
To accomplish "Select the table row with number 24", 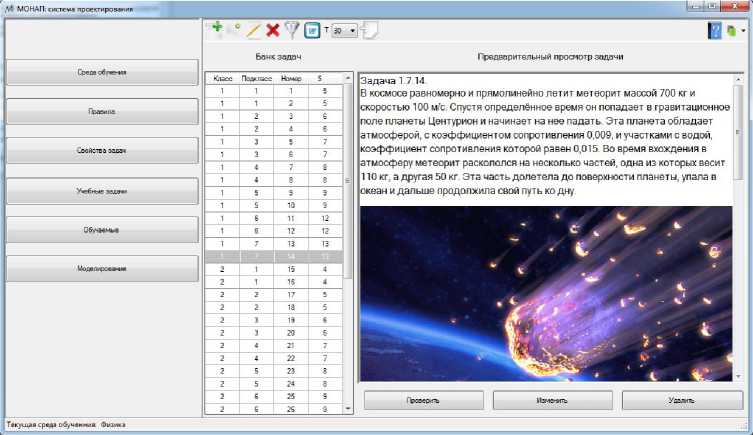I will point(274,384).
